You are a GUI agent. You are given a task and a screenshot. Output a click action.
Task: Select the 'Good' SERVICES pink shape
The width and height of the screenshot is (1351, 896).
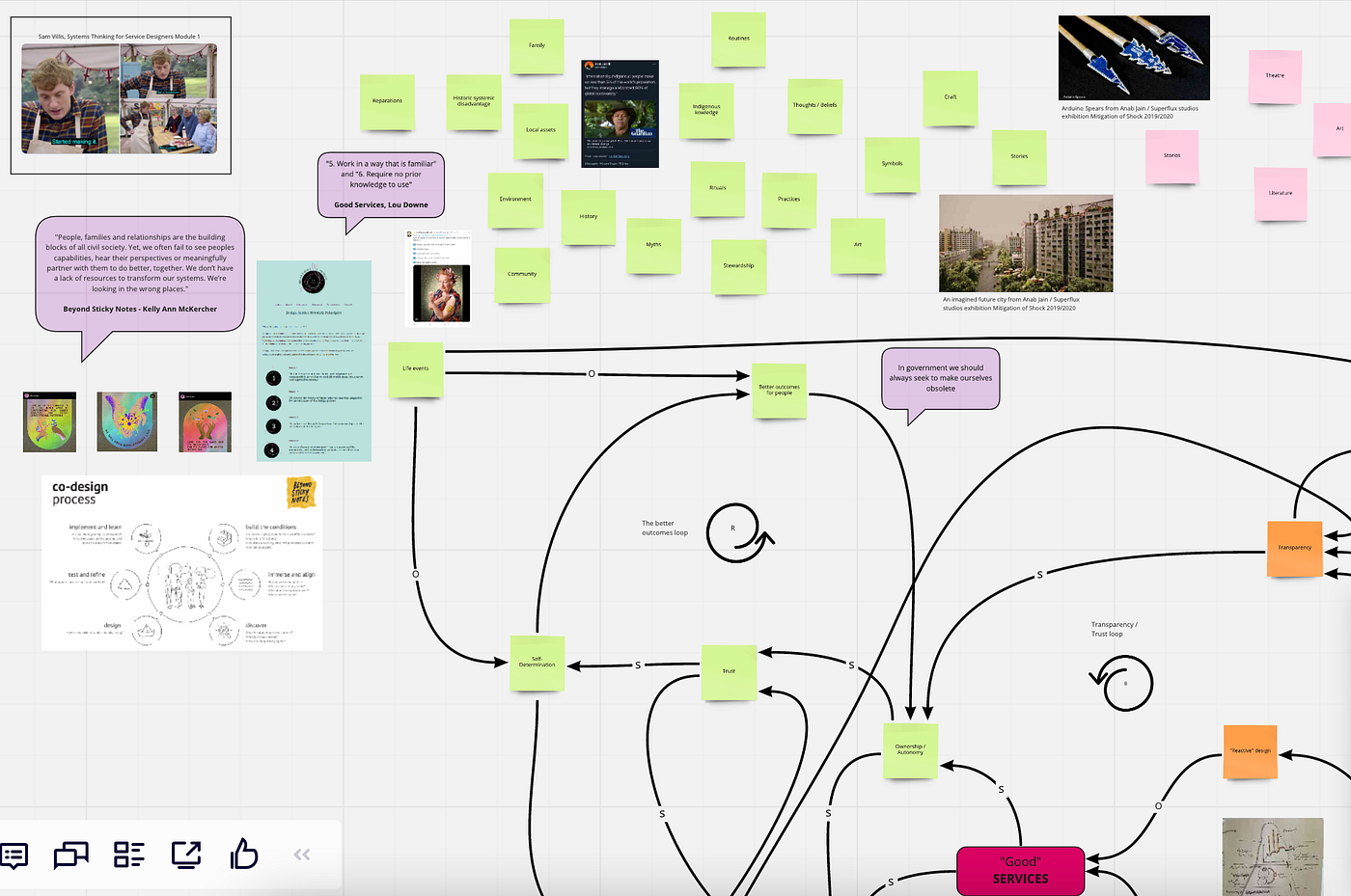point(1020,869)
